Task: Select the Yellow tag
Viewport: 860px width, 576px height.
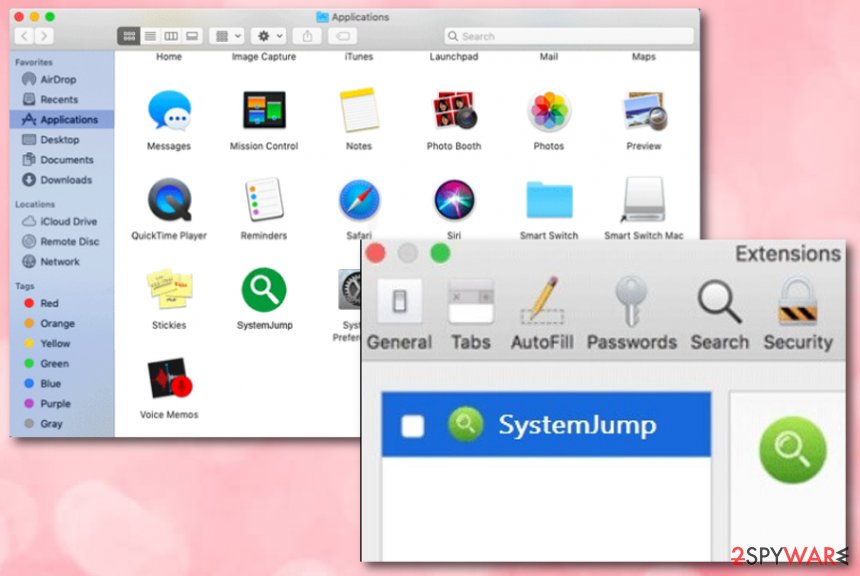Action: pyautogui.click(x=61, y=343)
